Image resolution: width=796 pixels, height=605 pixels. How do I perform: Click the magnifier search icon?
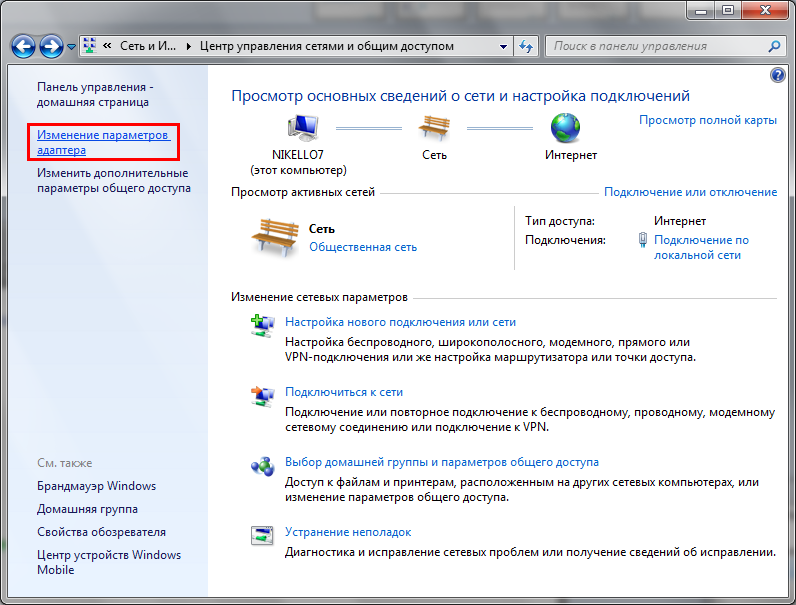coord(774,46)
